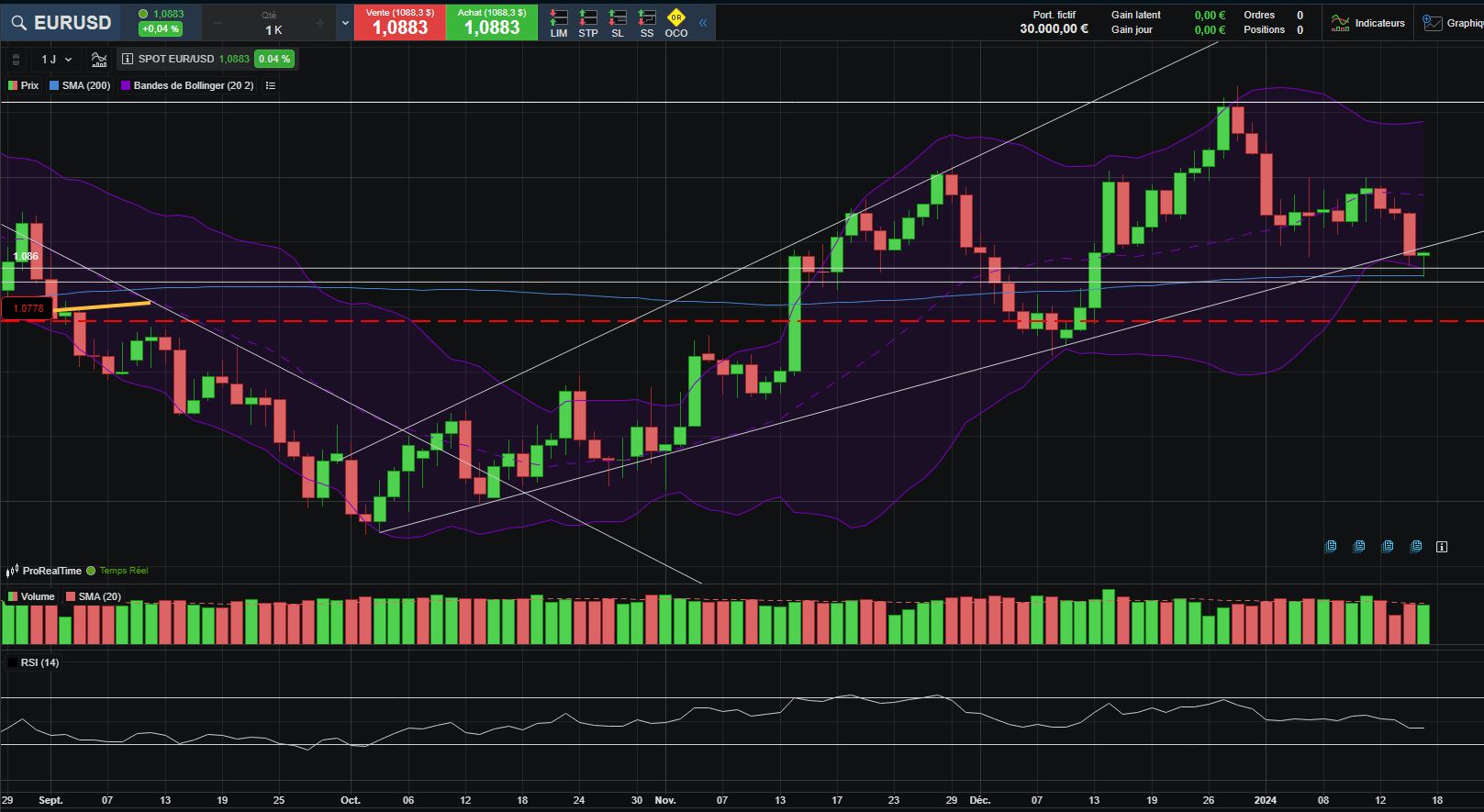The width and height of the screenshot is (1484, 812).
Task: Click the Prix color swatch in legend
Action: pos(13,85)
